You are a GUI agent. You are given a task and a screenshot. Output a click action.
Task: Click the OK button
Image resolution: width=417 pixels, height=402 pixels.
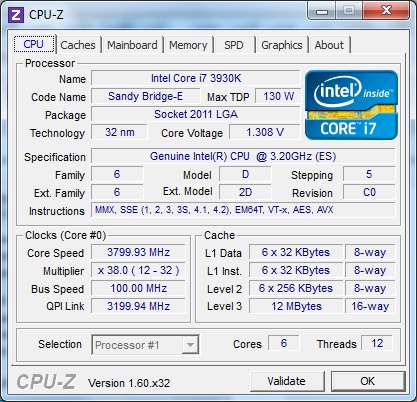pos(368,381)
